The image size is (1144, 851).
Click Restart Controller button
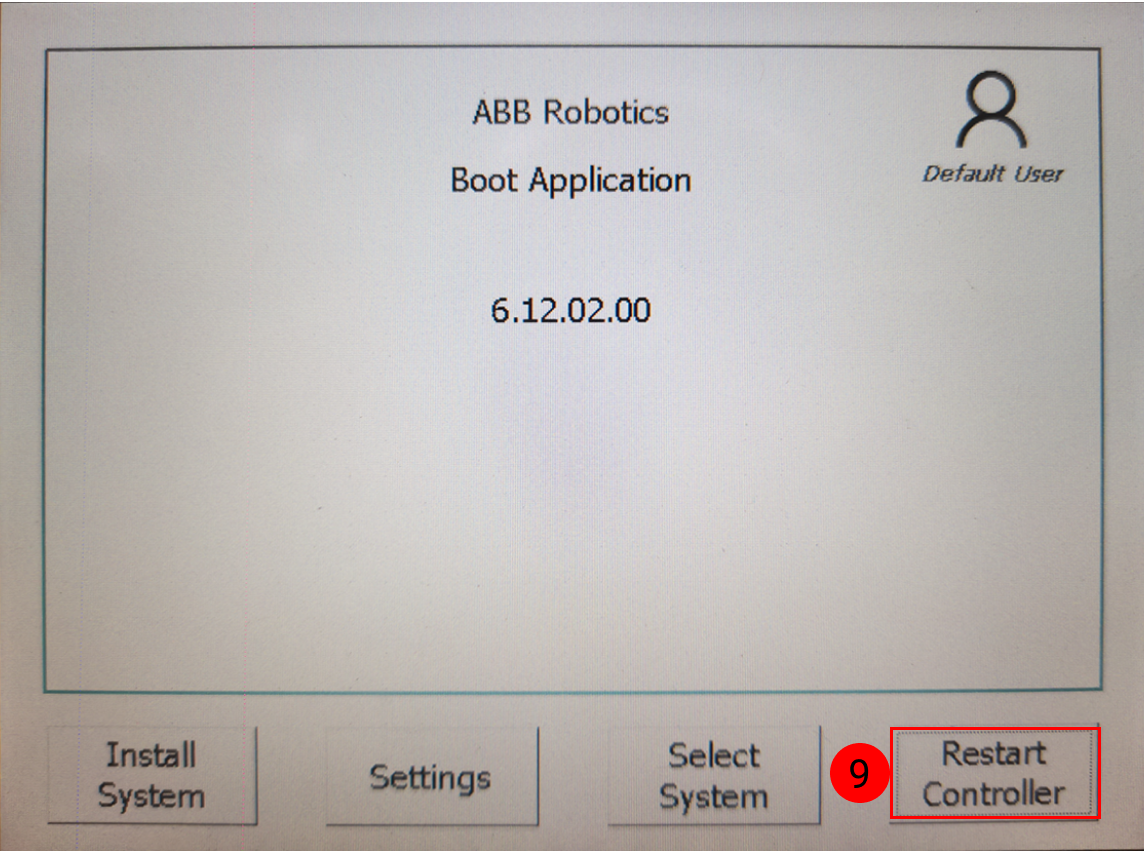click(994, 774)
